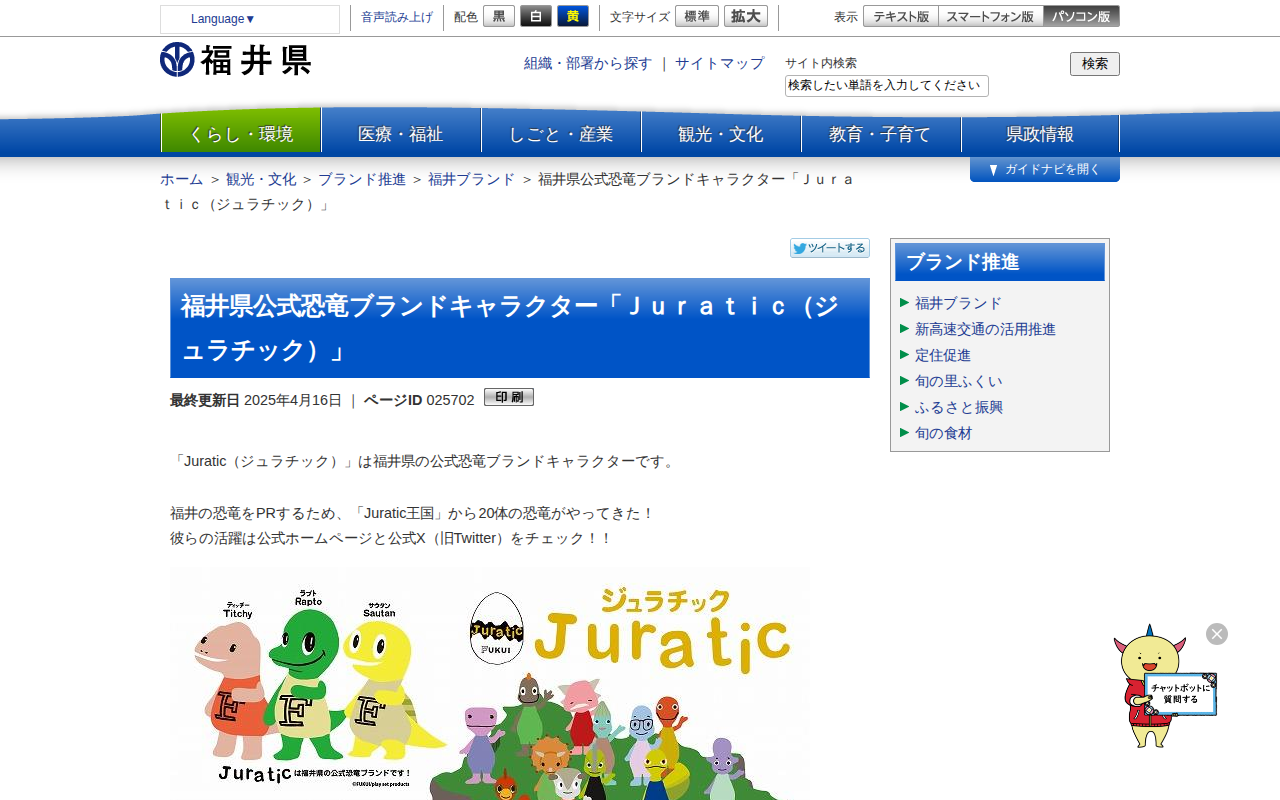
Task: Open 旬の食材 in sidebar
Action: point(943,433)
